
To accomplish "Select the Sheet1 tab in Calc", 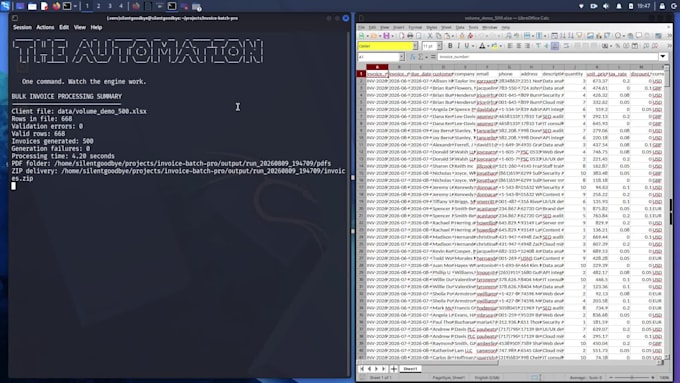I will click(x=410, y=369).
